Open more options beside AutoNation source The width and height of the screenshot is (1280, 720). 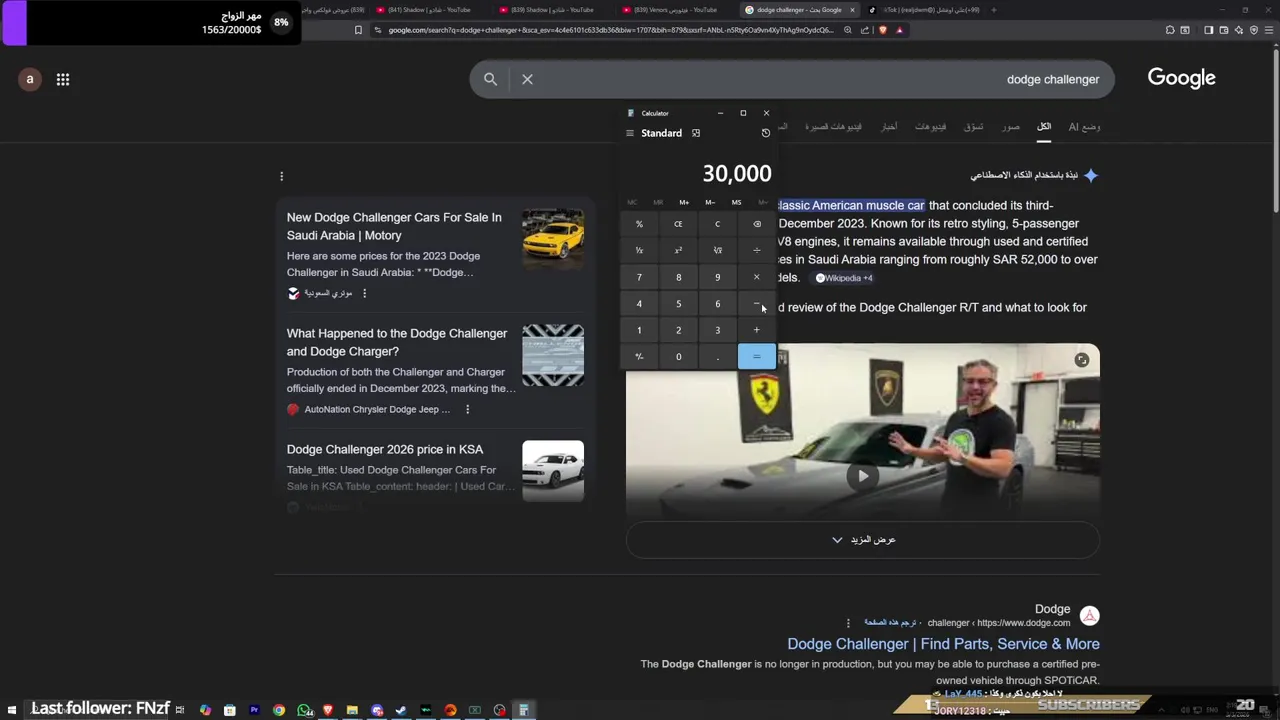click(467, 409)
